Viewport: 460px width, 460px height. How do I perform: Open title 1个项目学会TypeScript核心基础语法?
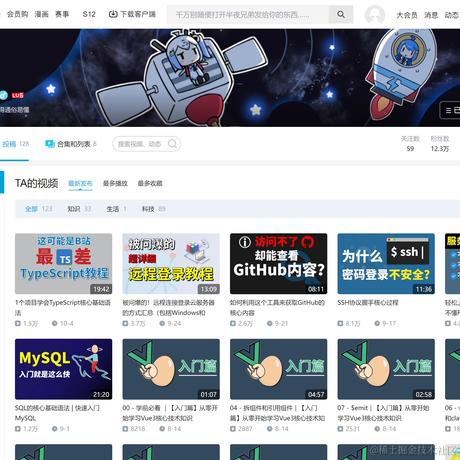(63, 307)
